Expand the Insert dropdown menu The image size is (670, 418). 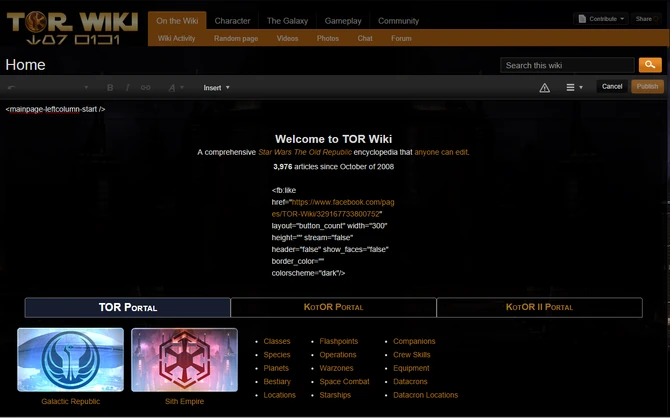click(x=216, y=87)
